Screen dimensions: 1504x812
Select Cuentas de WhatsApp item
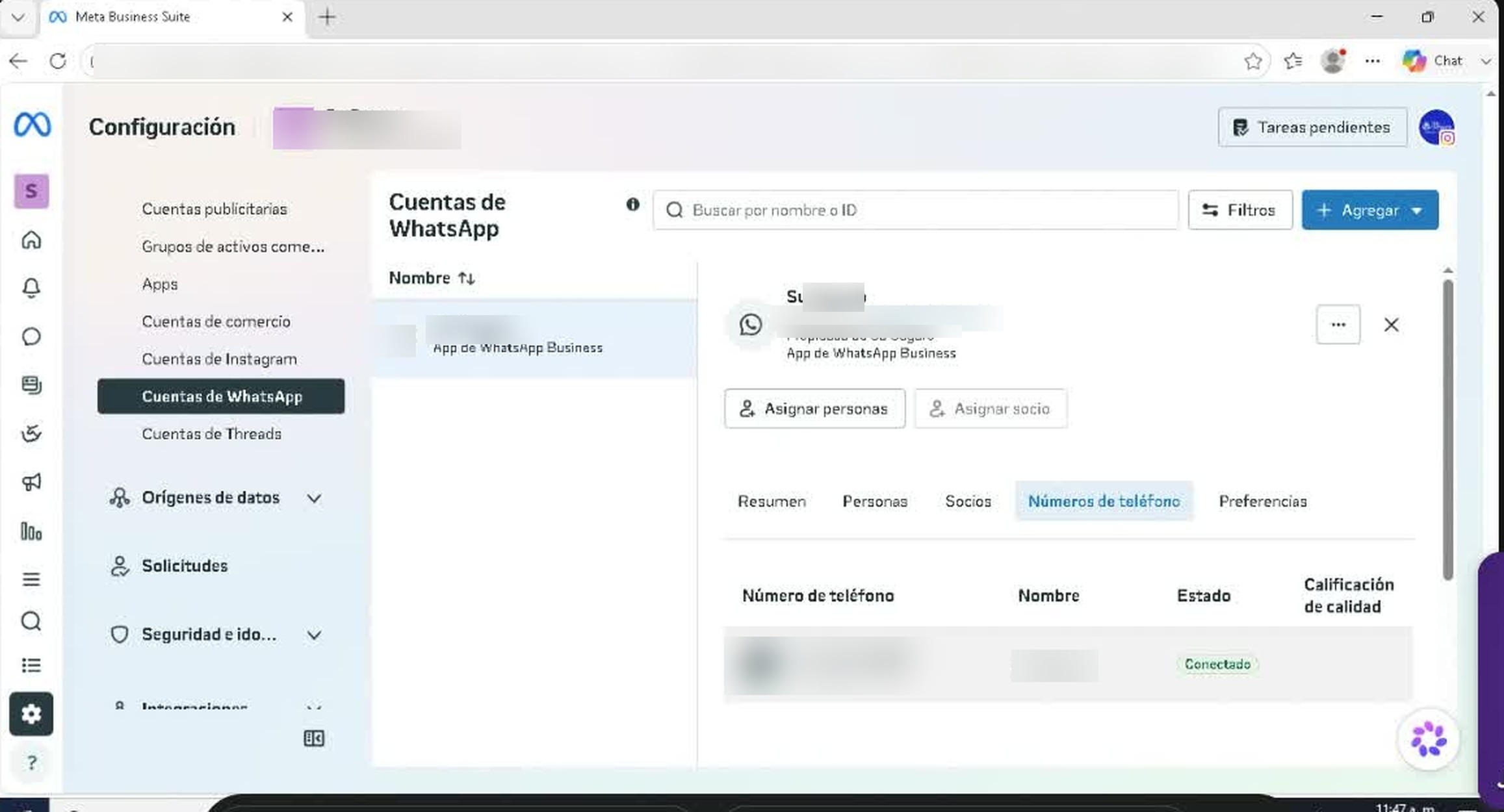pos(221,396)
